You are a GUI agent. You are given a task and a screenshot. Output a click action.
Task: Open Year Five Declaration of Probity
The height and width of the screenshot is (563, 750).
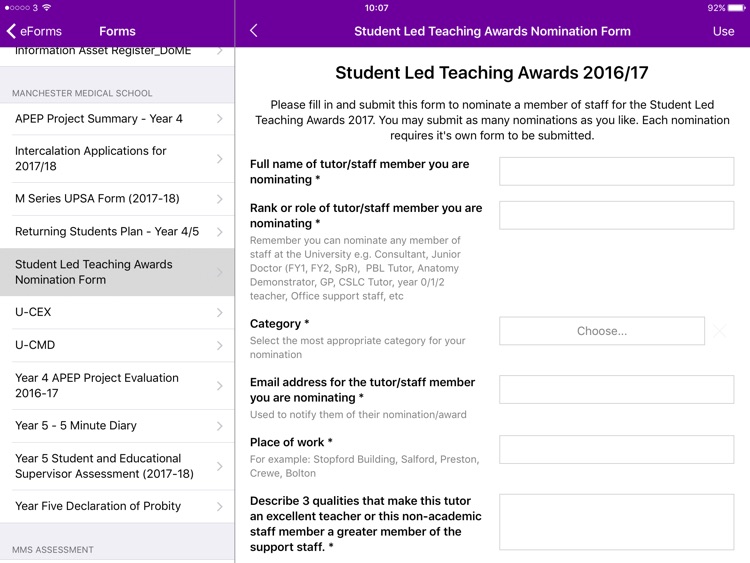(117, 506)
